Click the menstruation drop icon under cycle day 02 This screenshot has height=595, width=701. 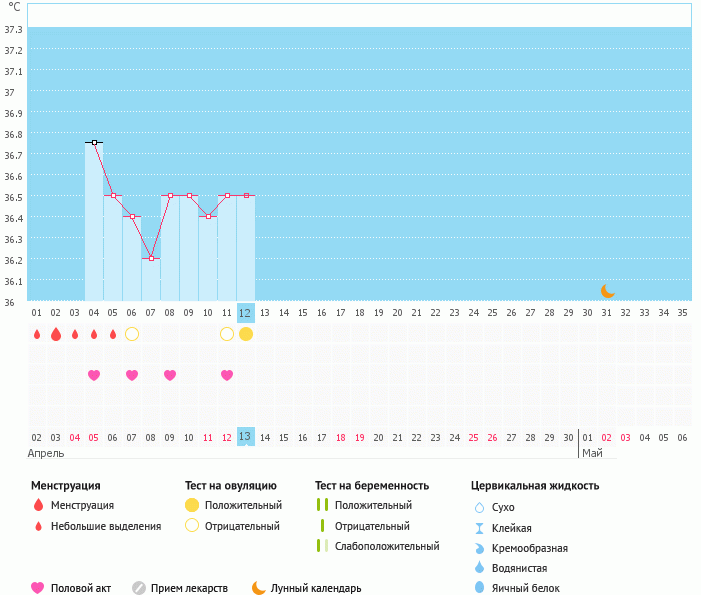pos(56,334)
